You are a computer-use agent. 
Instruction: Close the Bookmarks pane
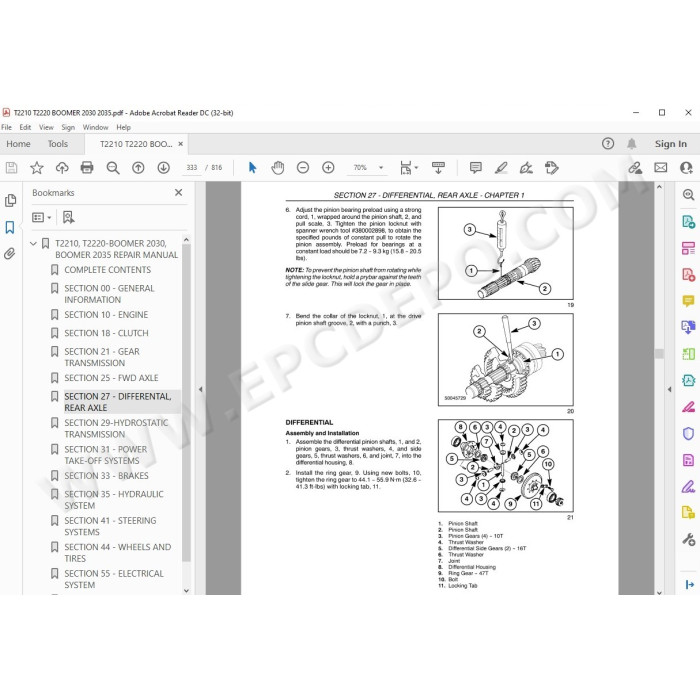[179, 192]
